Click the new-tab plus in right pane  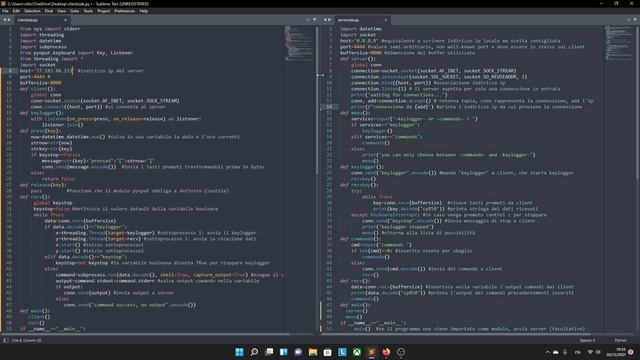pyautogui.click(x=629, y=20)
